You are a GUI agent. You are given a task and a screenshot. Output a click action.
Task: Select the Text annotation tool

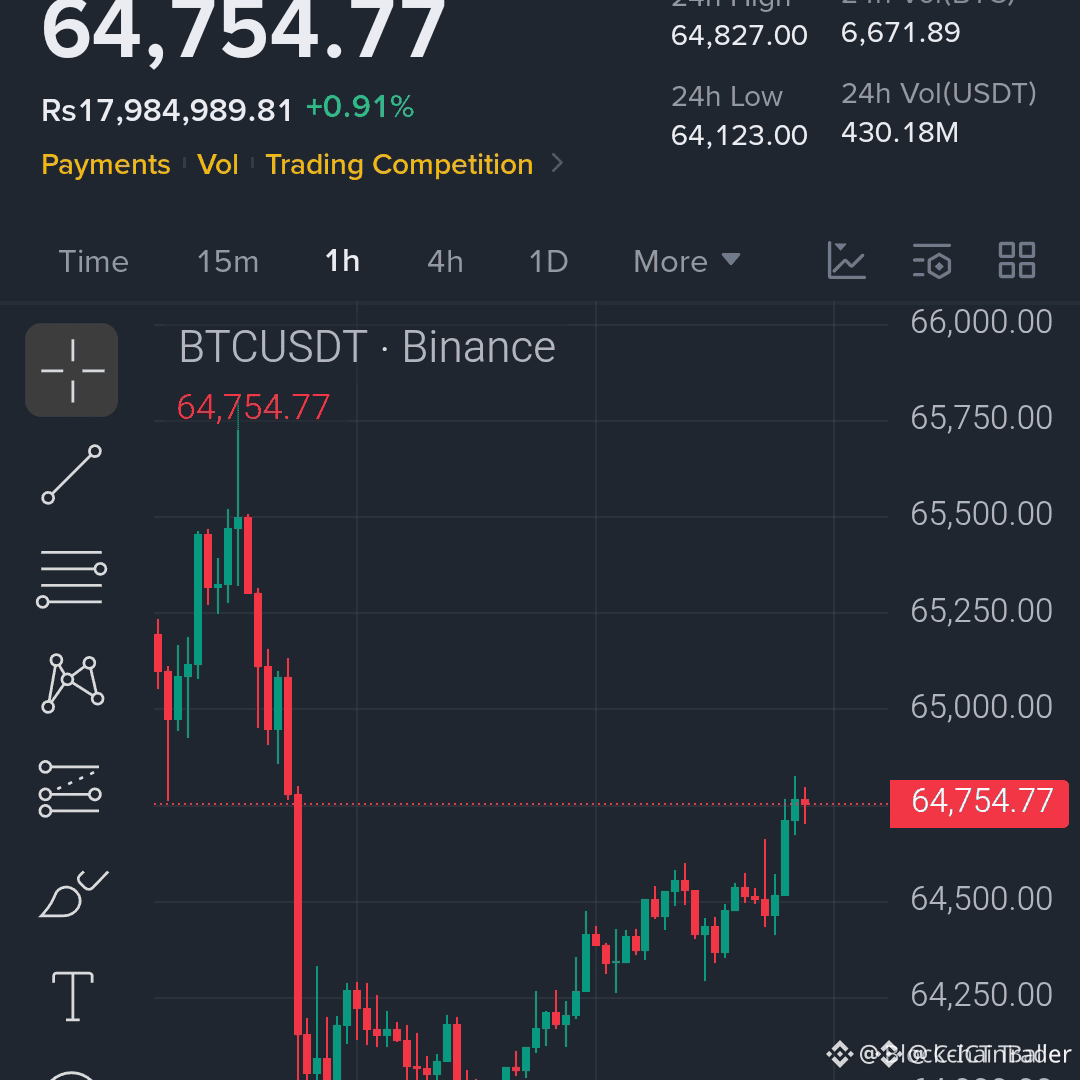(73, 996)
